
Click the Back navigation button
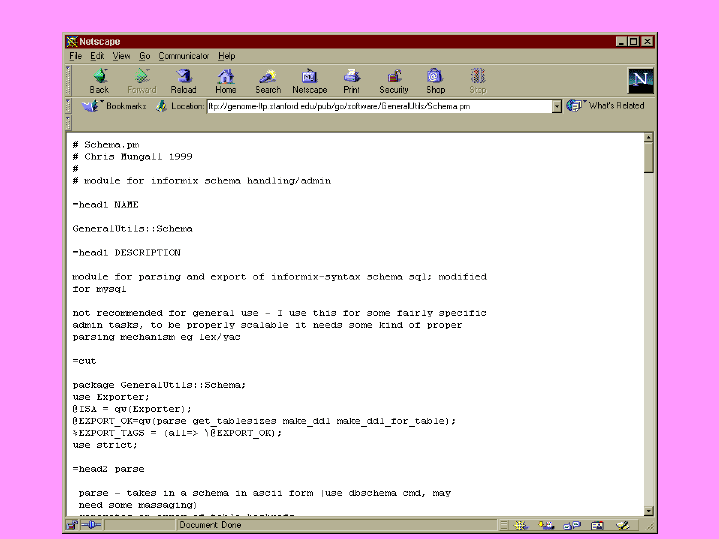pos(99,80)
